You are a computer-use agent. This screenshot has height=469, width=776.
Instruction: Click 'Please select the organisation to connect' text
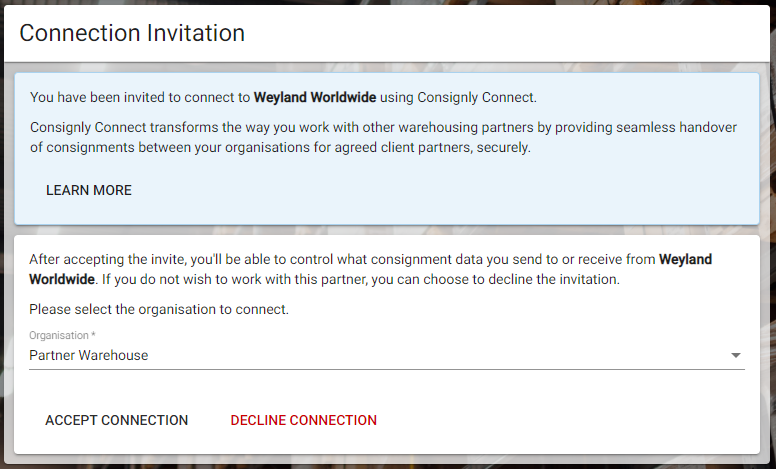[159, 310]
